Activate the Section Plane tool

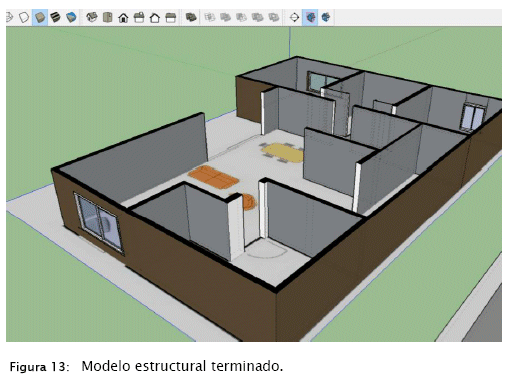(x=294, y=17)
